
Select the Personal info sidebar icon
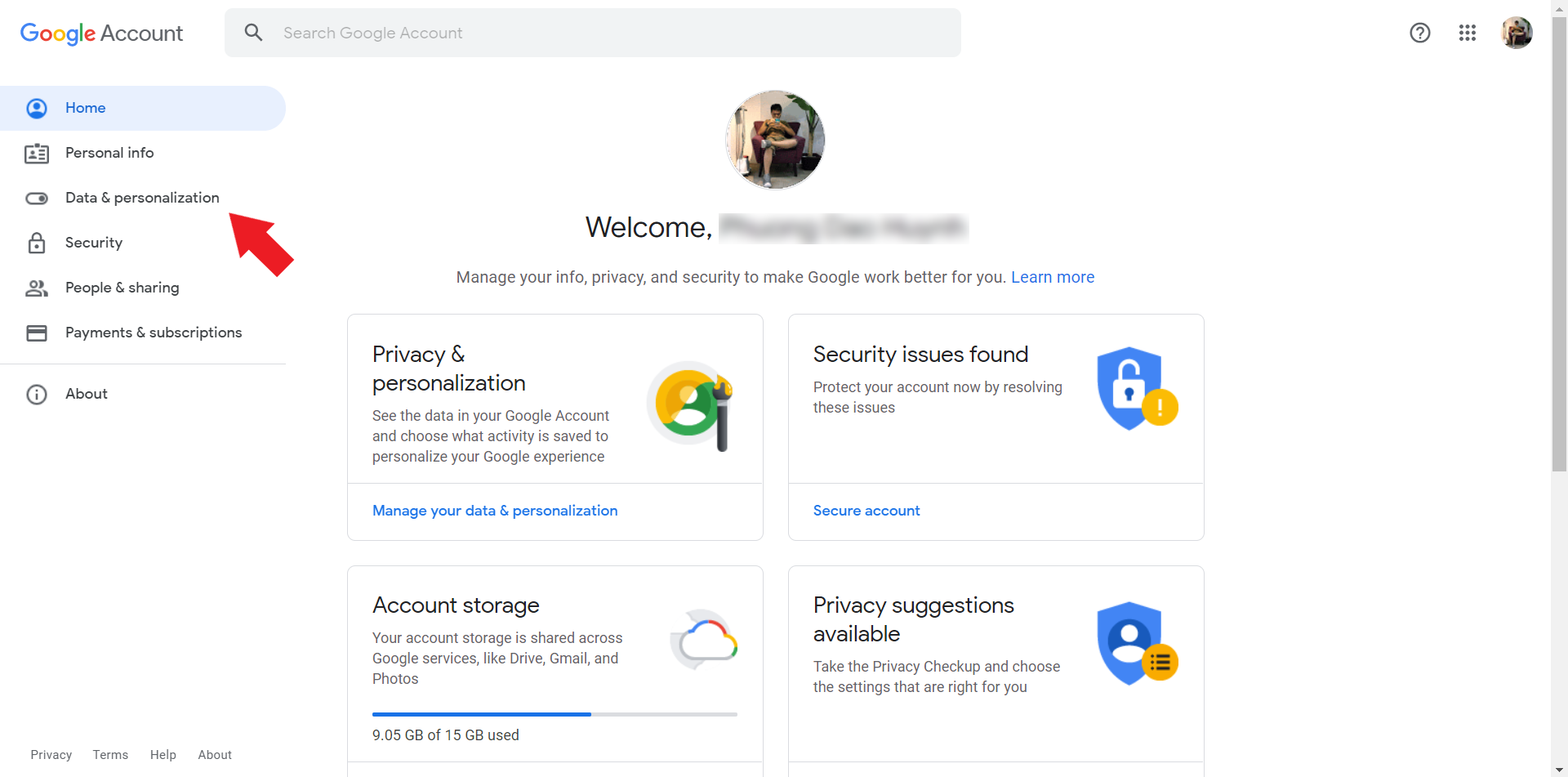coord(37,153)
